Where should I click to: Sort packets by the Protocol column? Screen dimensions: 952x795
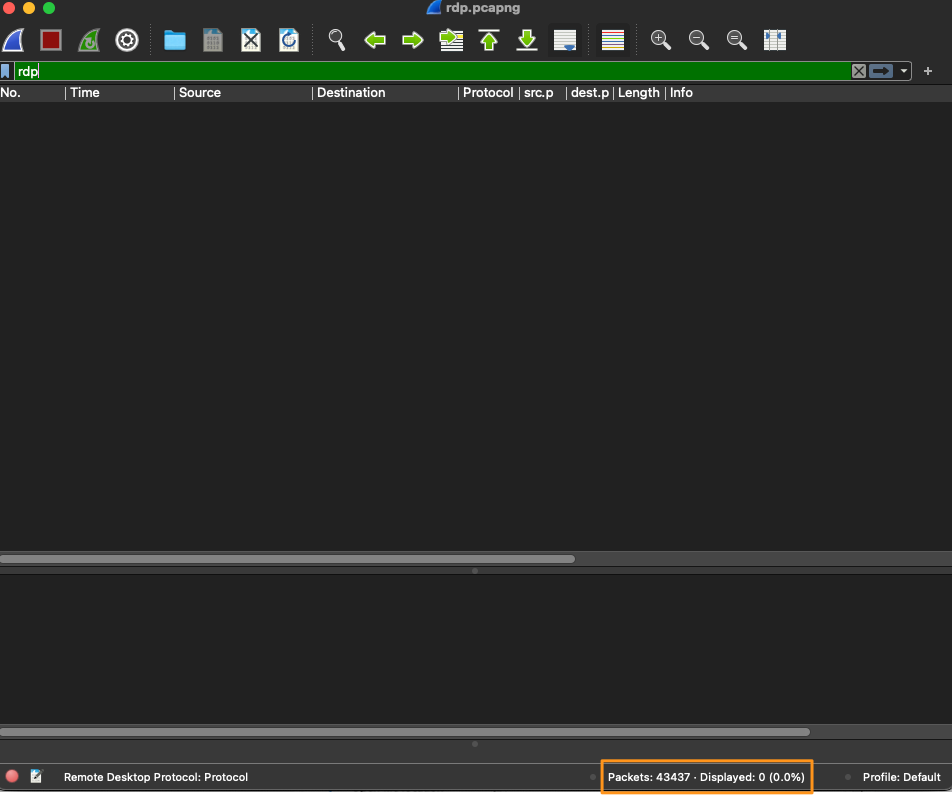(487, 93)
